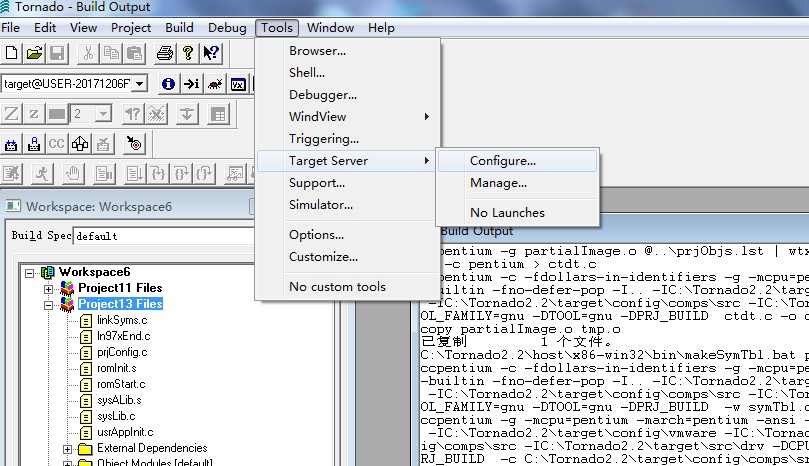Expand the Project11 Files node
809x466 pixels.
[48, 289]
